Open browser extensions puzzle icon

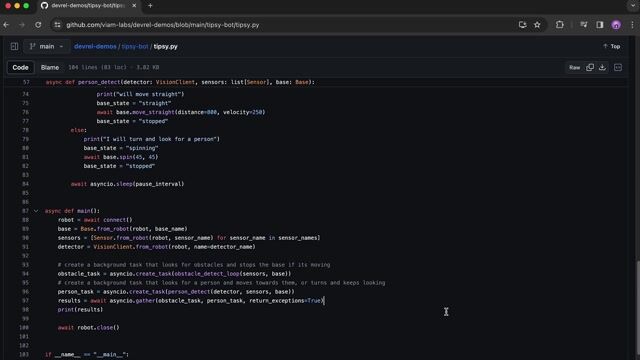coord(560,25)
